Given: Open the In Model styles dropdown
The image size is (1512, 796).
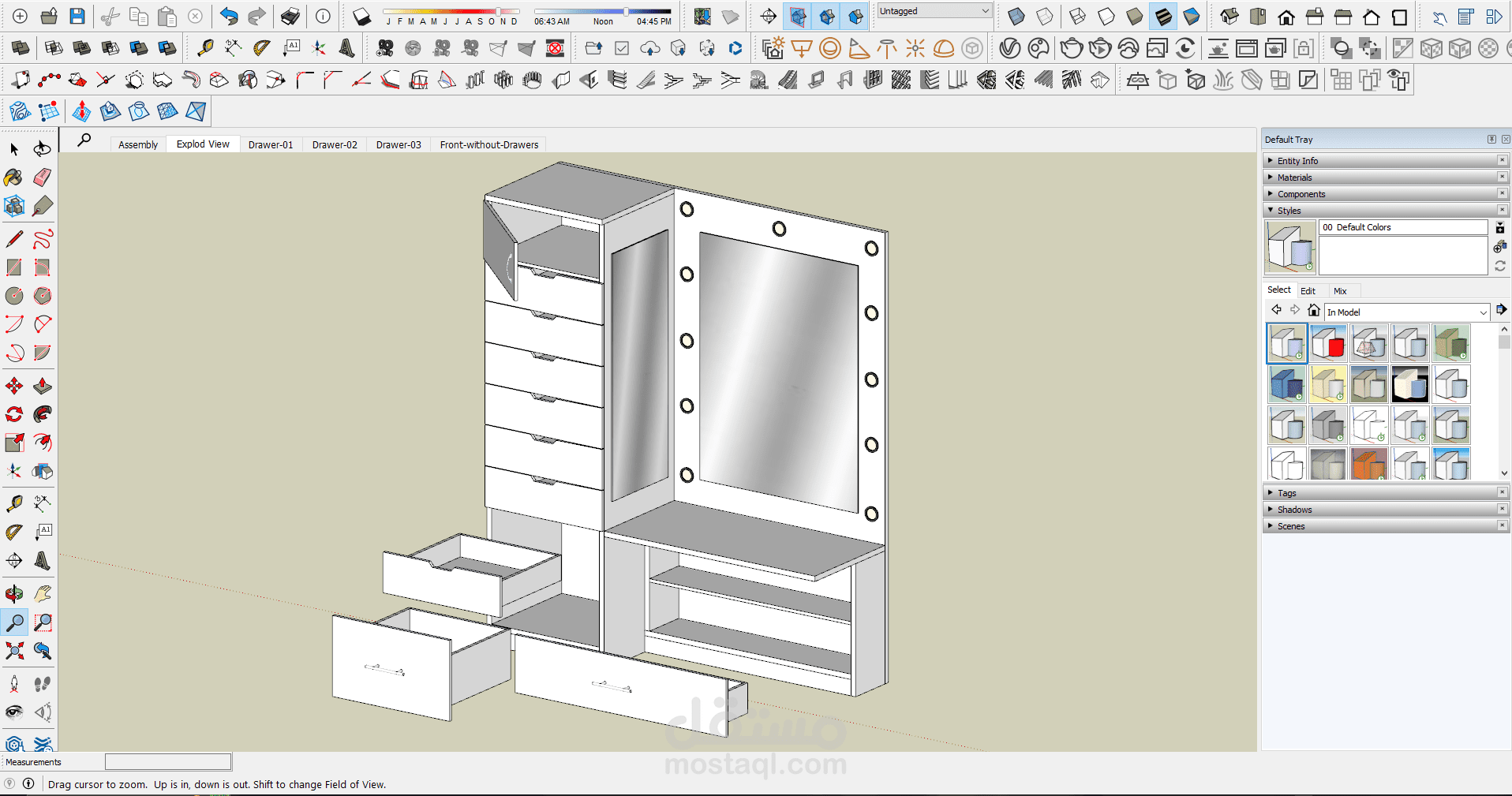Looking at the screenshot, I should tap(1406, 312).
